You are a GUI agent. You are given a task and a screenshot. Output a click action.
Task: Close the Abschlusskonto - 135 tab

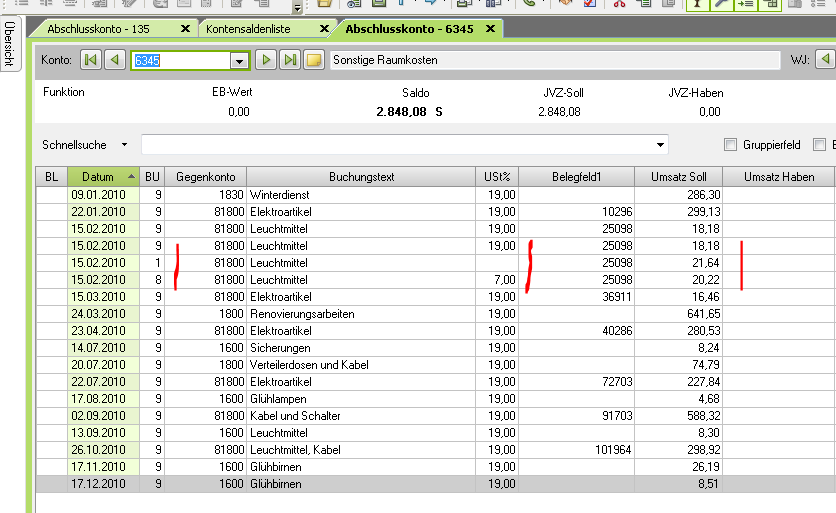(186, 29)
